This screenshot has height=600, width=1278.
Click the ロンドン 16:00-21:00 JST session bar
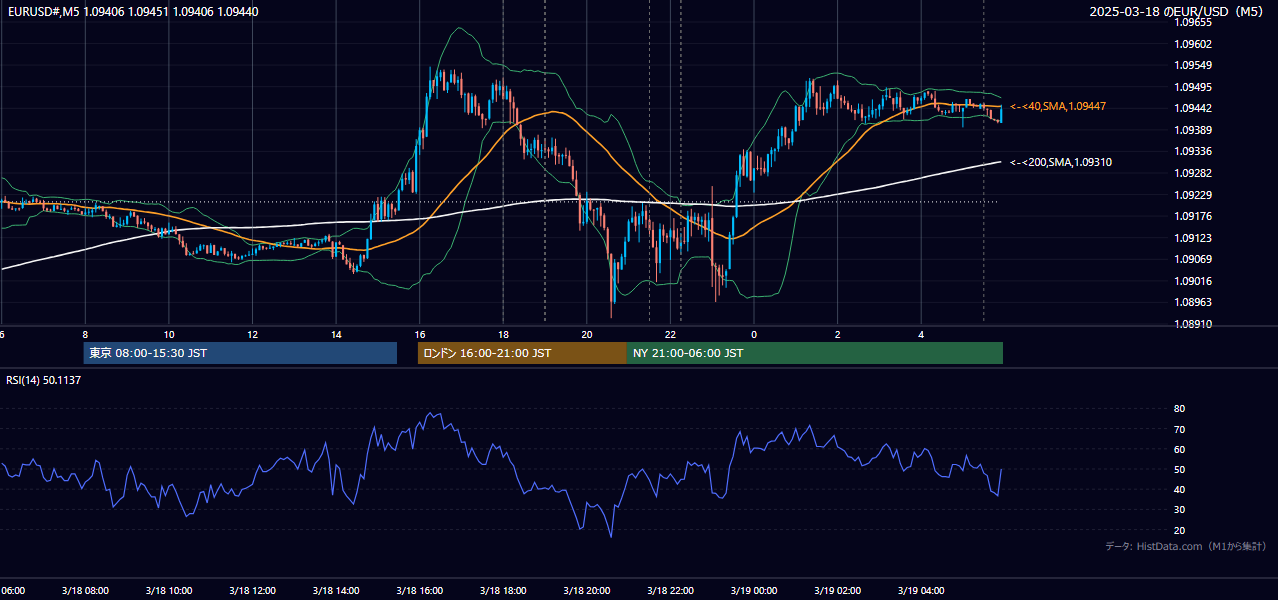tap(522, 353)
